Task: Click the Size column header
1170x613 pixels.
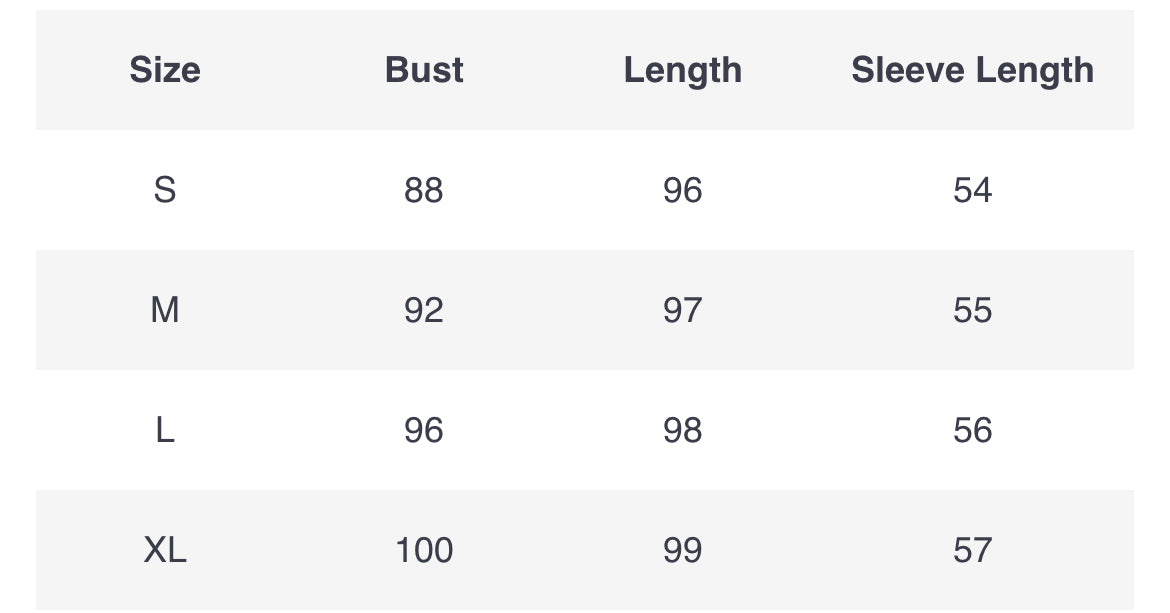Action: tap(165, 70)
